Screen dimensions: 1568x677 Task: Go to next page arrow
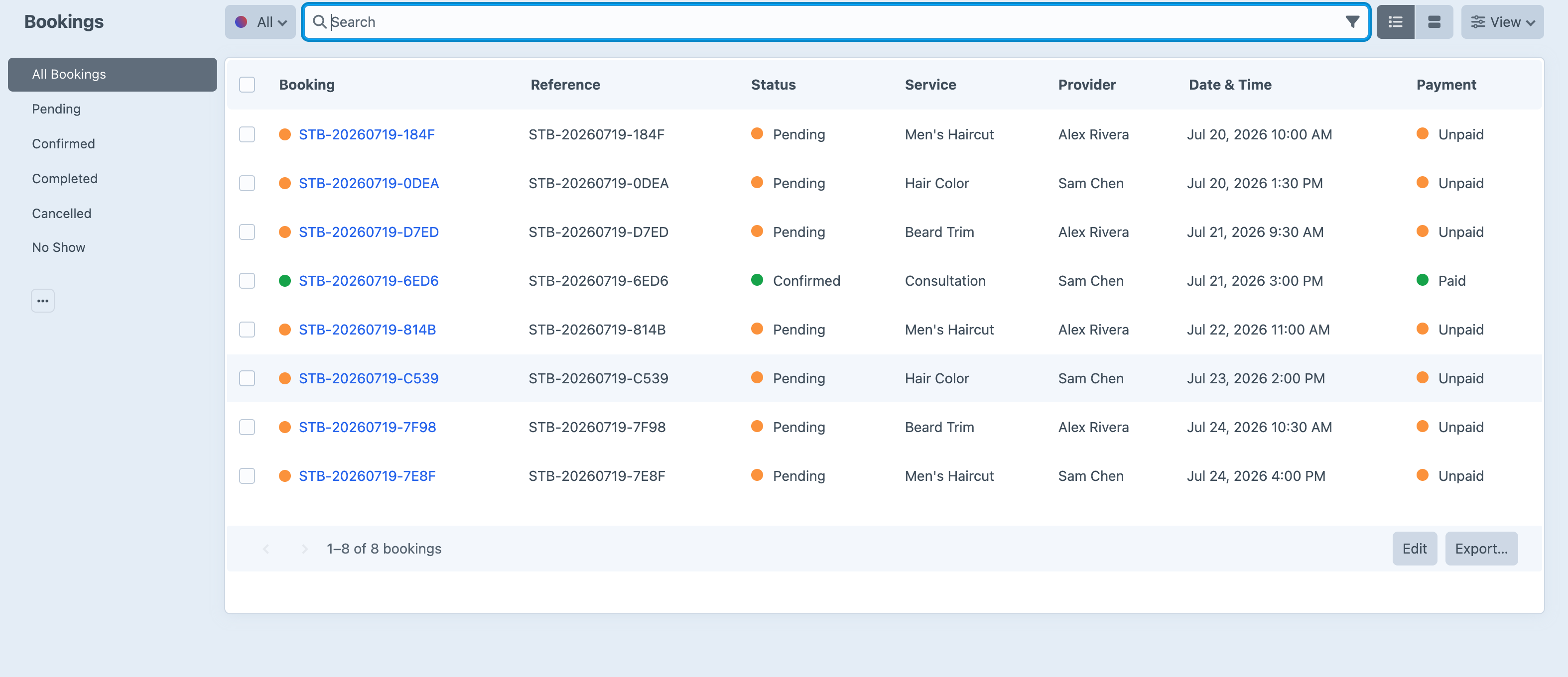coord(304,549)
